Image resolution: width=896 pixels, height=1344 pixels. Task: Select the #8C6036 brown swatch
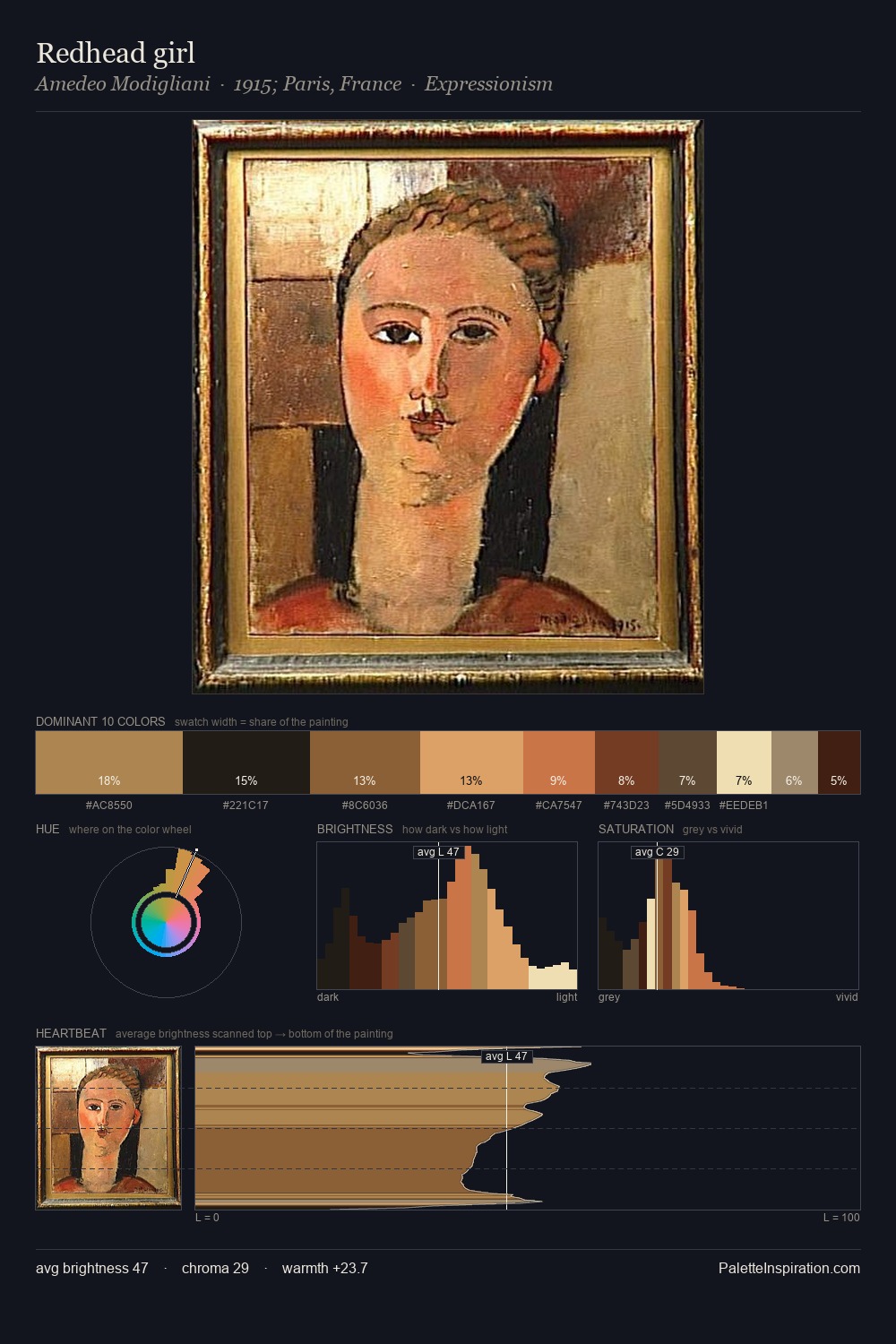365,762
